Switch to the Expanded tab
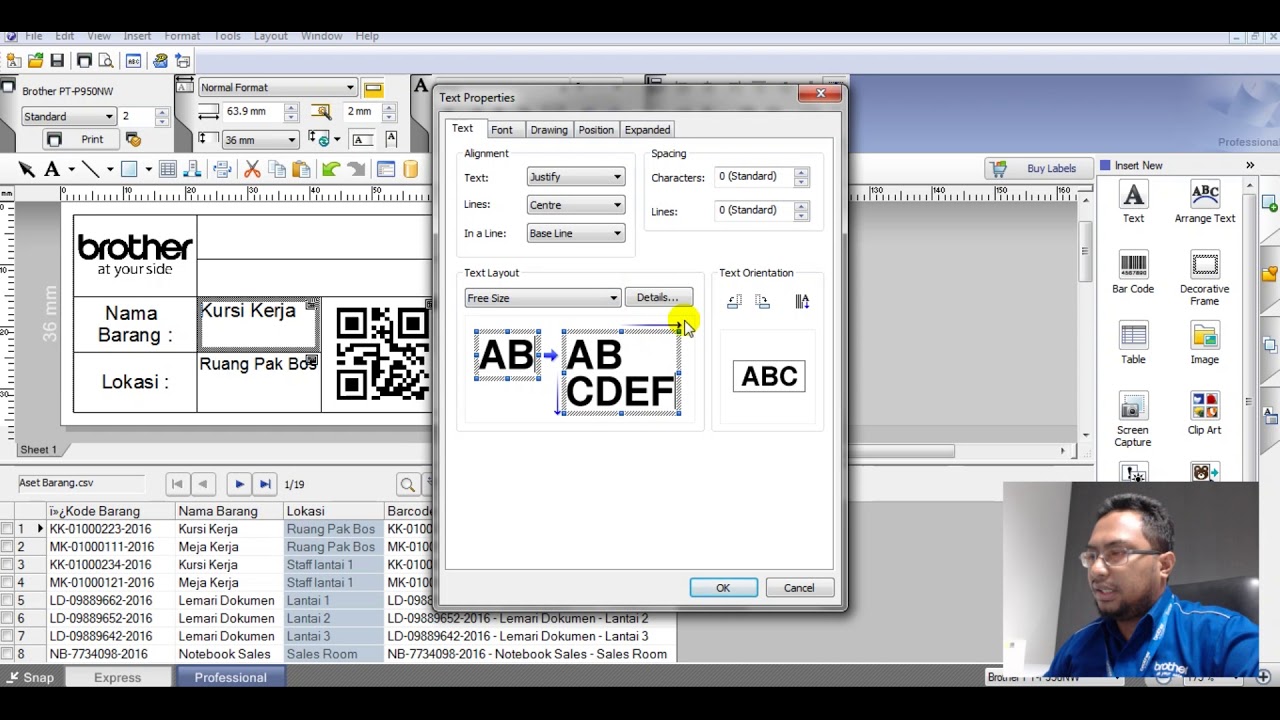This screenshot has width=1280, height=720. 647,130
